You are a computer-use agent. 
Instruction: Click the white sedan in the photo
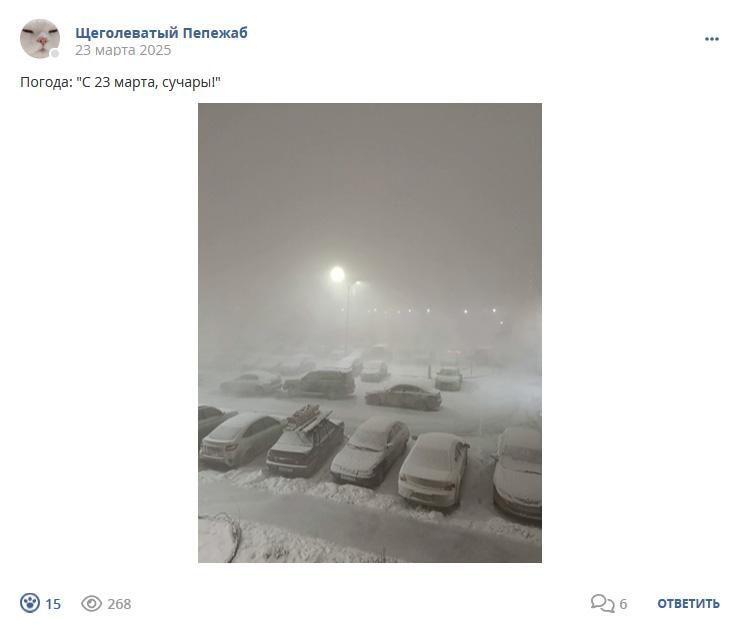tap(433, 470)
